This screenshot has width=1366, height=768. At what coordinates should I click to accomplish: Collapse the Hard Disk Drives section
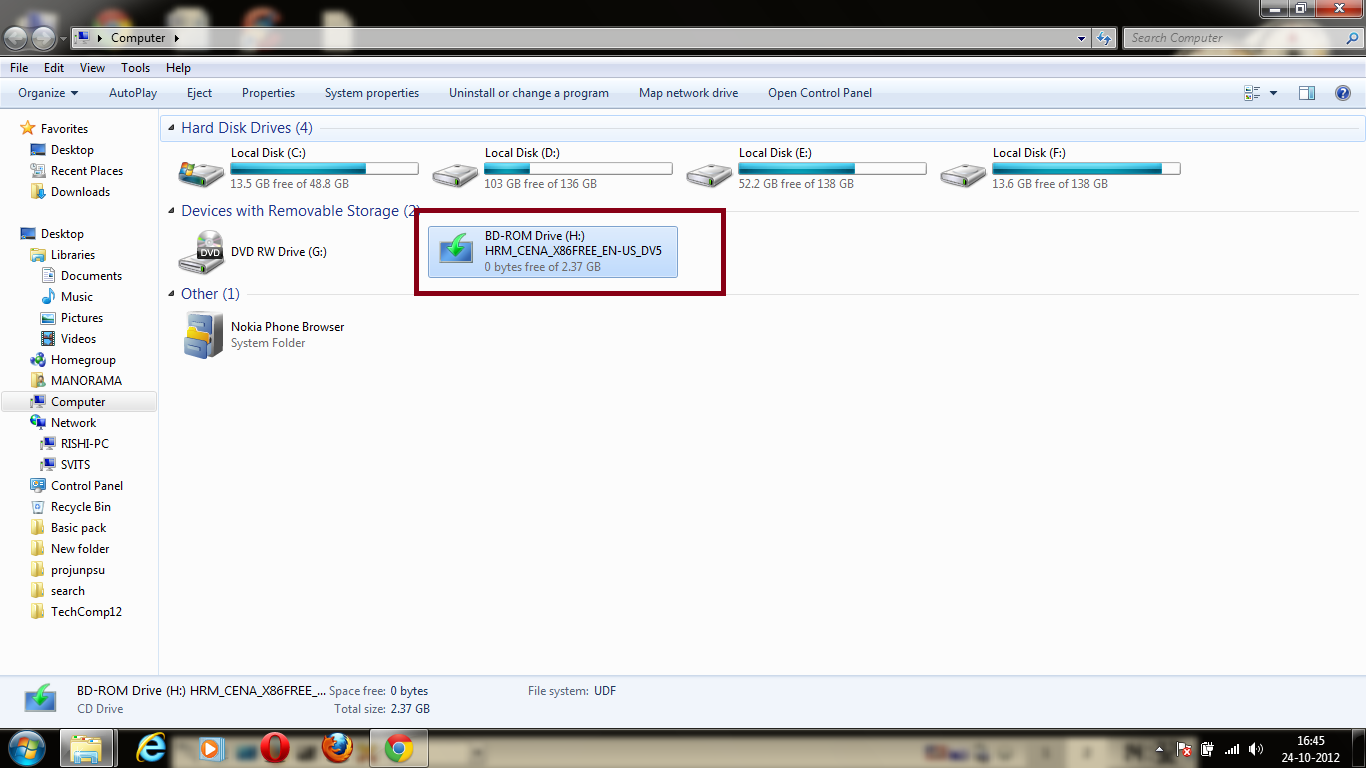(x=169, y=128)
